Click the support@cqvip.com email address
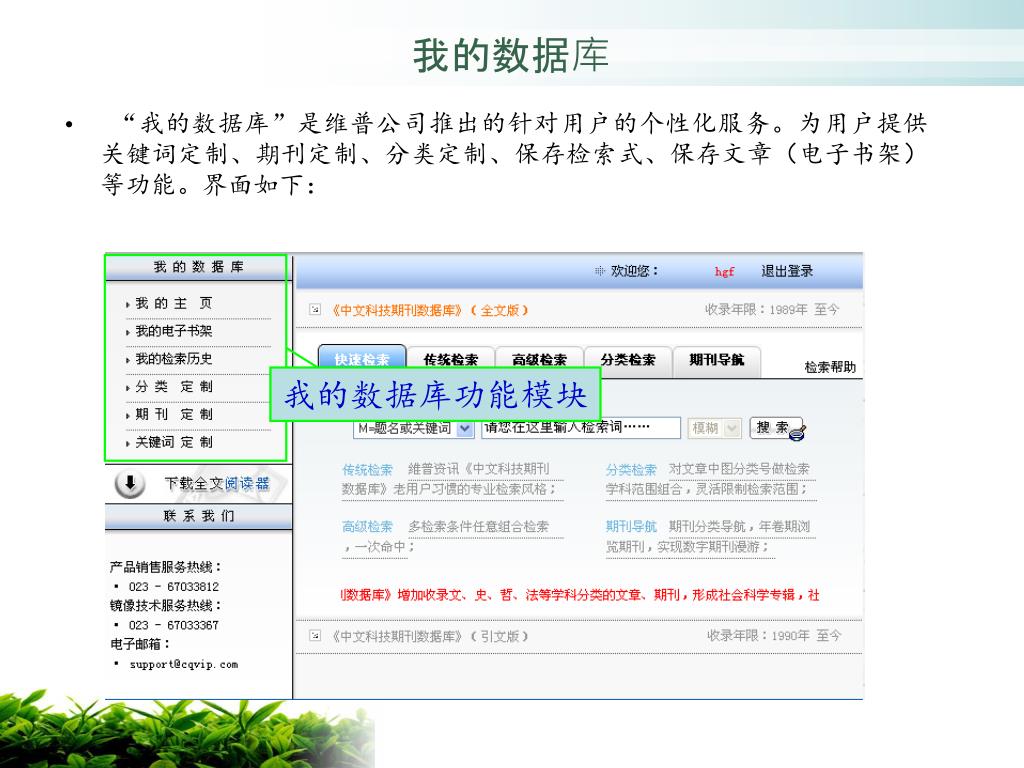1024x768 pixels. coord(184,664)
